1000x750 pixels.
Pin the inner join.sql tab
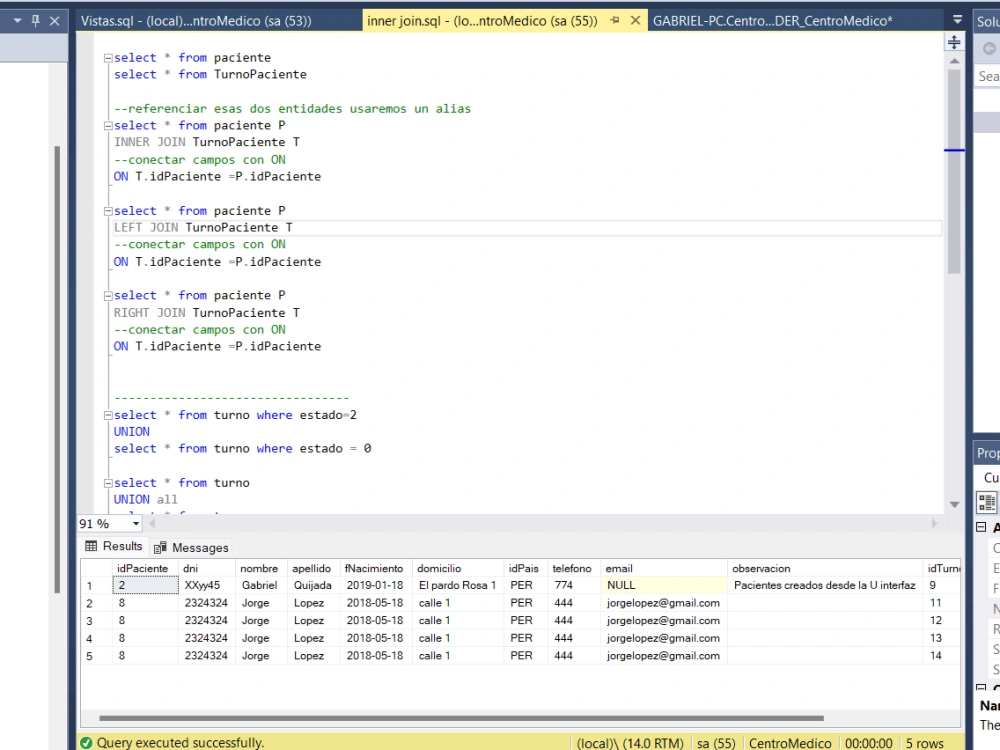[615, 21]
